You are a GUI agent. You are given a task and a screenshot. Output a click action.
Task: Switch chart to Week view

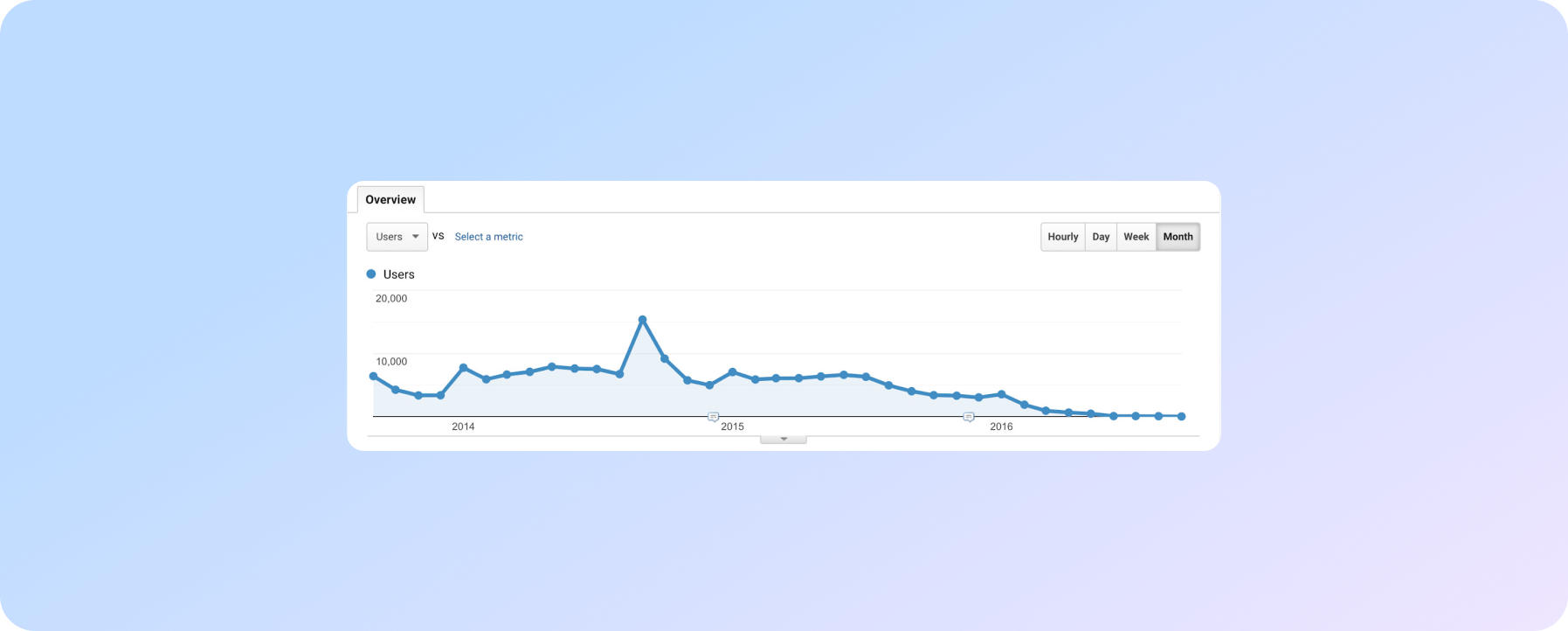(x=1136, y=237)
